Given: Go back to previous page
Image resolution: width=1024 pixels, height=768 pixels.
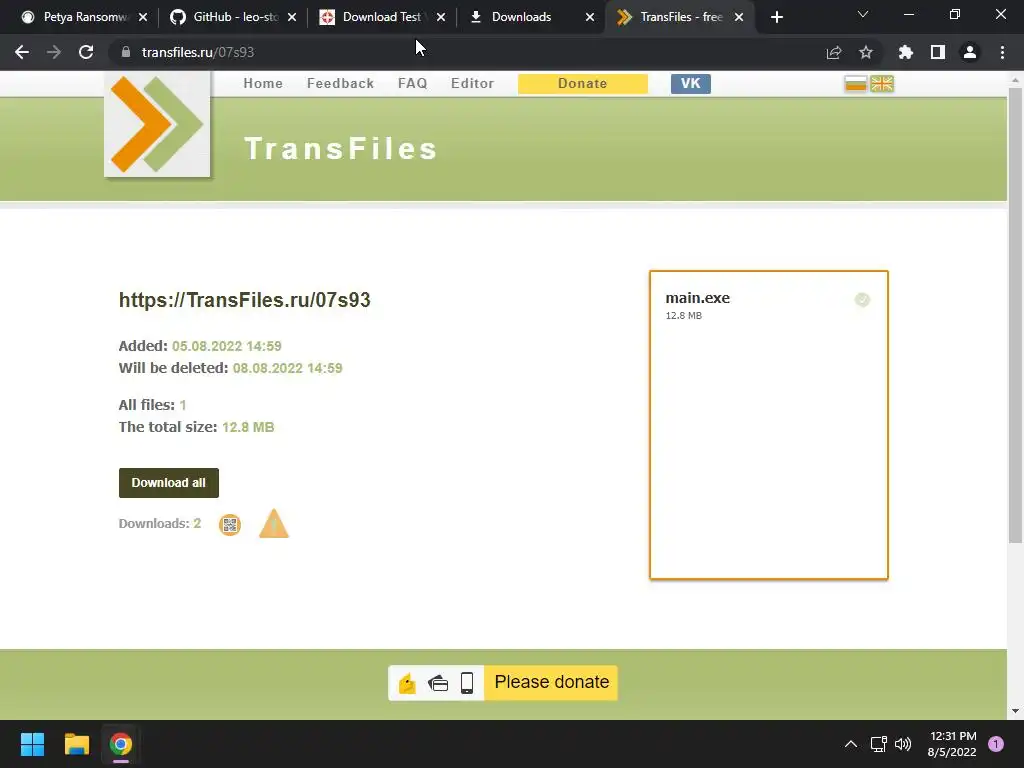Looking at the screenshot, I should 22,52.
